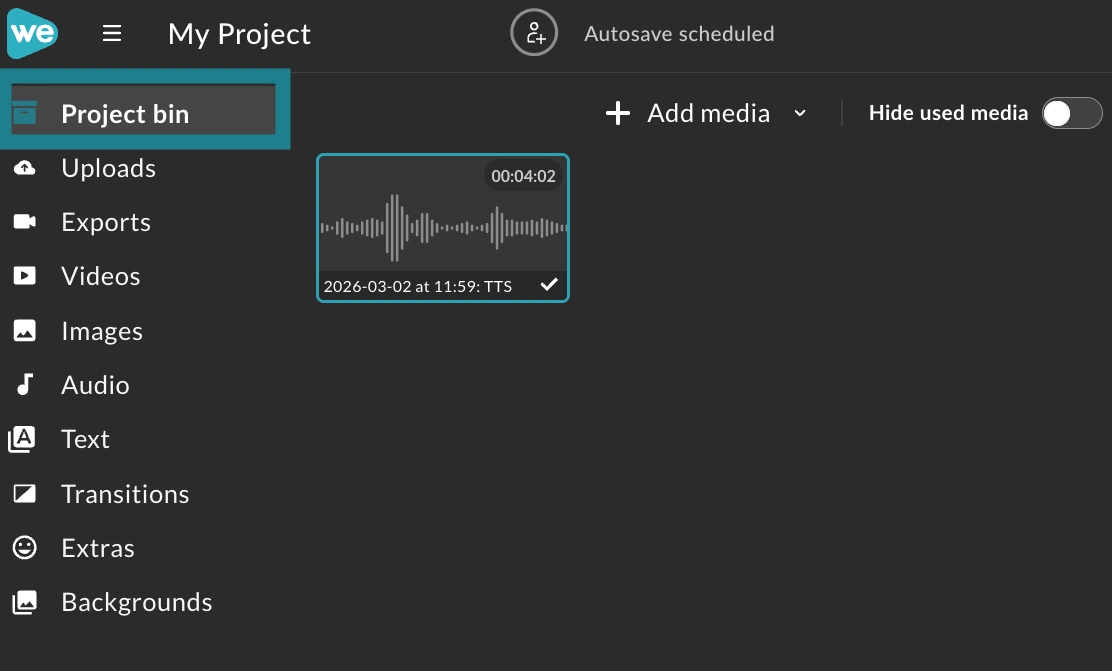Click the Add media label
The width and height of the screenshot is (1112, 671).
pyautogui.click(x=708, y=113)
